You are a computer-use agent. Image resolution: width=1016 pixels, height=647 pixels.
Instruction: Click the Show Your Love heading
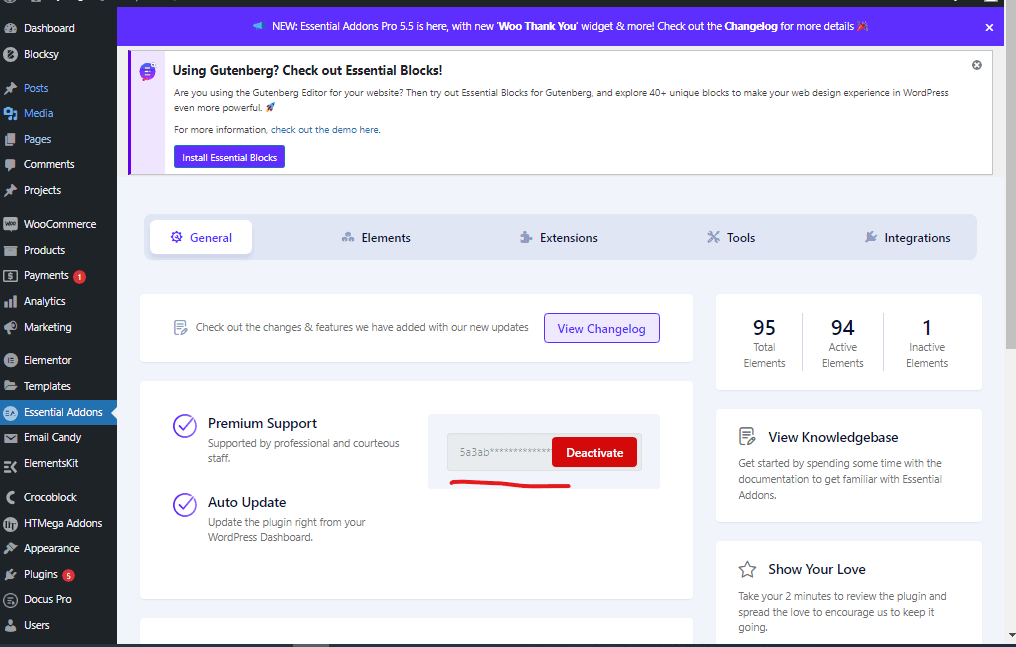(816, 569)
